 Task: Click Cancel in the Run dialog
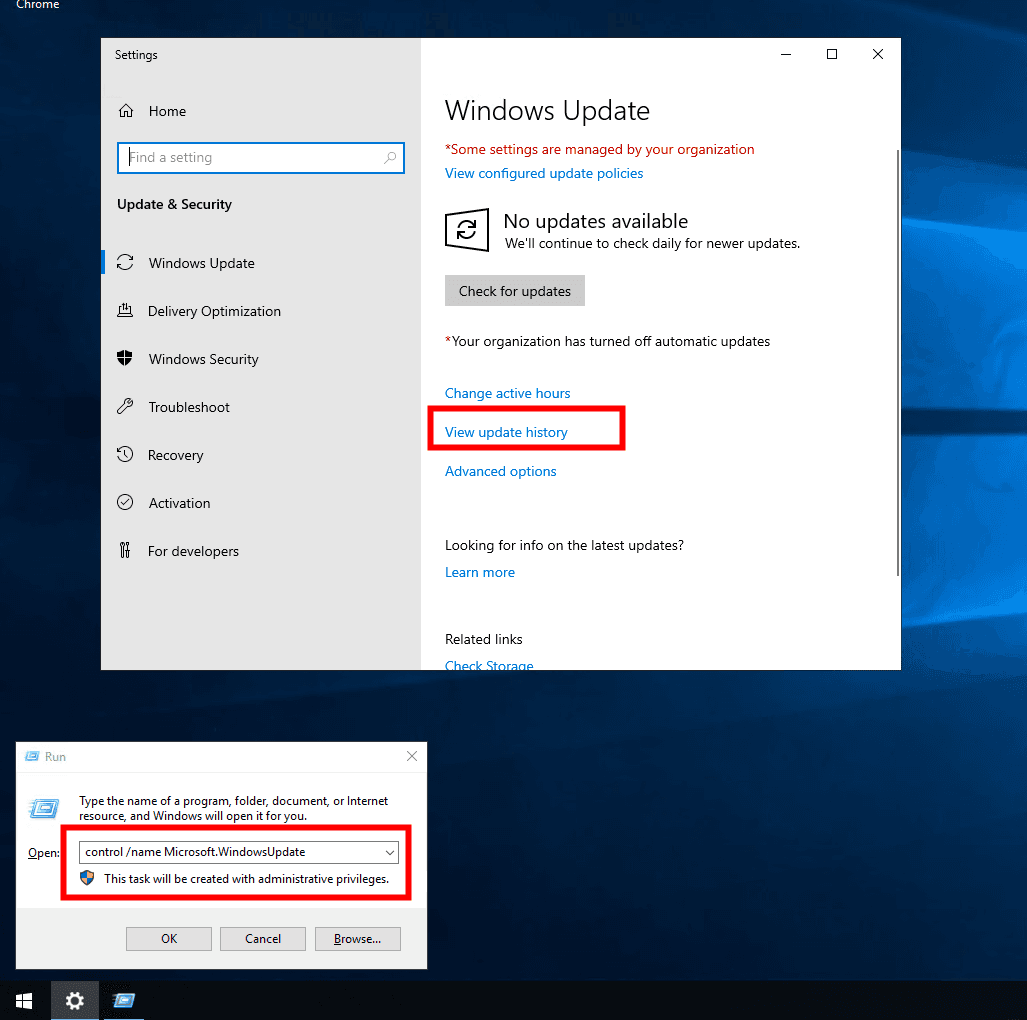click(x=263, y=938)
